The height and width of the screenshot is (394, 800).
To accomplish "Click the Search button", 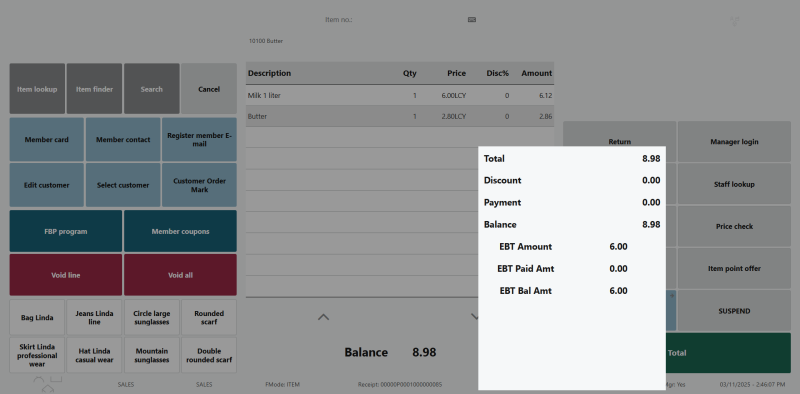I will [152, 89].
